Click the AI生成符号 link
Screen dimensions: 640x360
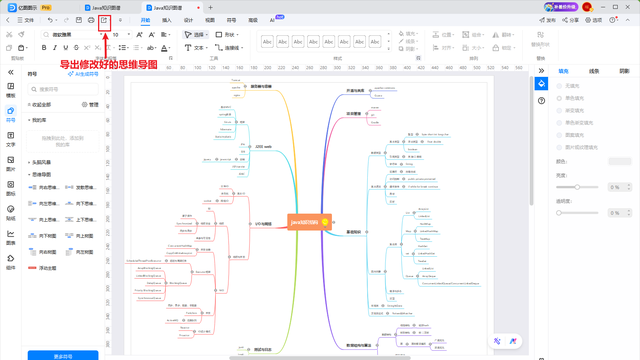[83, 74]
